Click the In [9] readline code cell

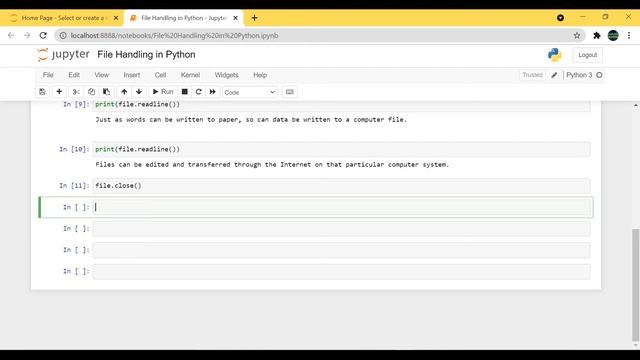pos(341,105)
